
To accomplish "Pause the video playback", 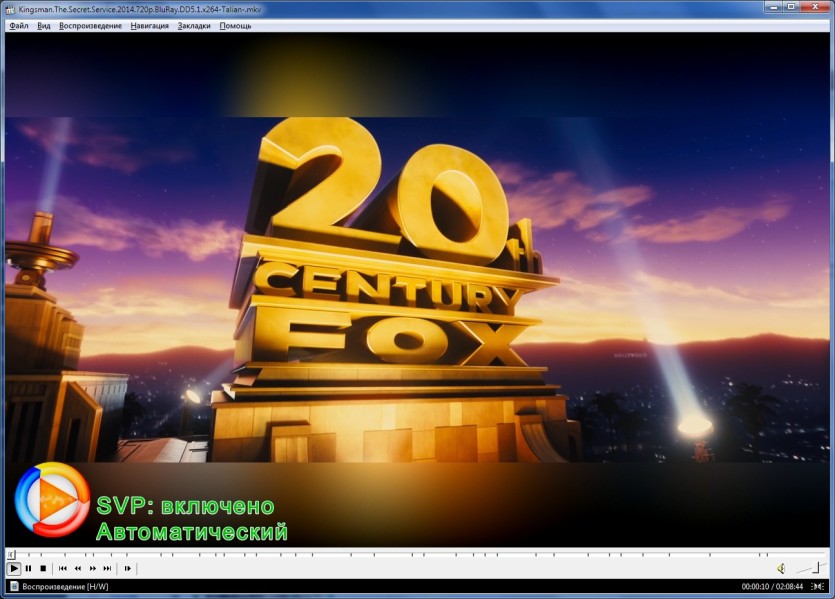I will pos(29,569).
